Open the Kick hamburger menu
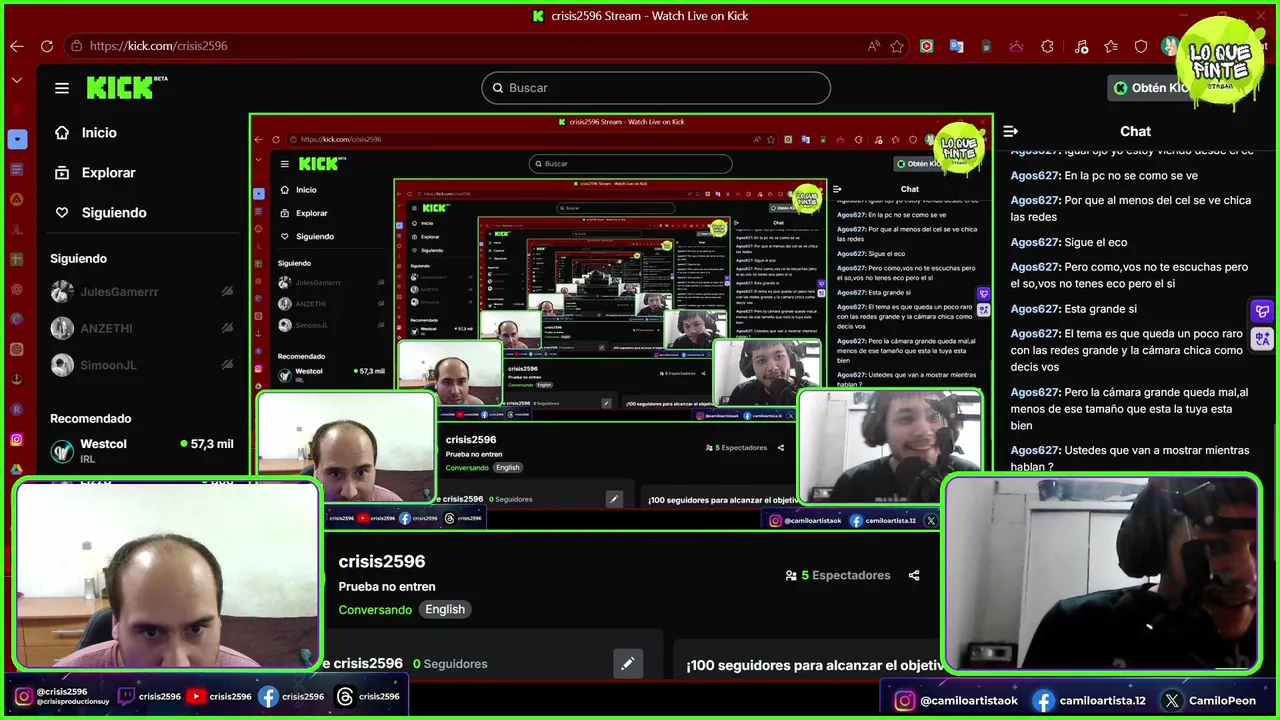Image resolution: width=1280 pixels, height=720 pixels. click(62, 88)
